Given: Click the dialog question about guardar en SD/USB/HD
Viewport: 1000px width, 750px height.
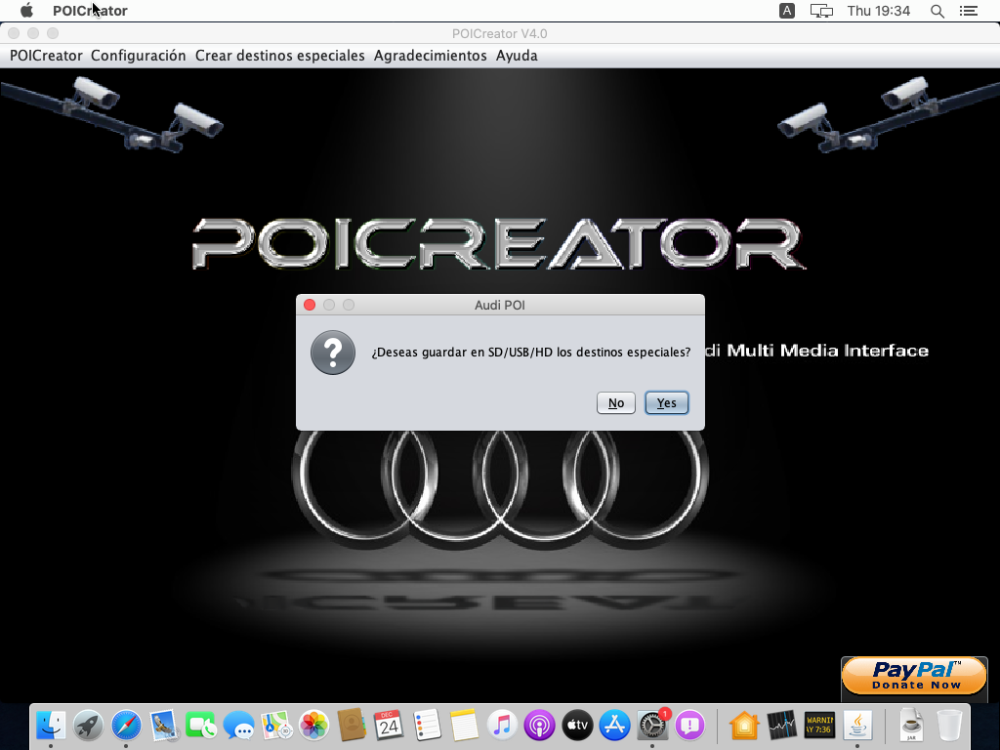Looking at the screenshot, I should click(531, 352).
